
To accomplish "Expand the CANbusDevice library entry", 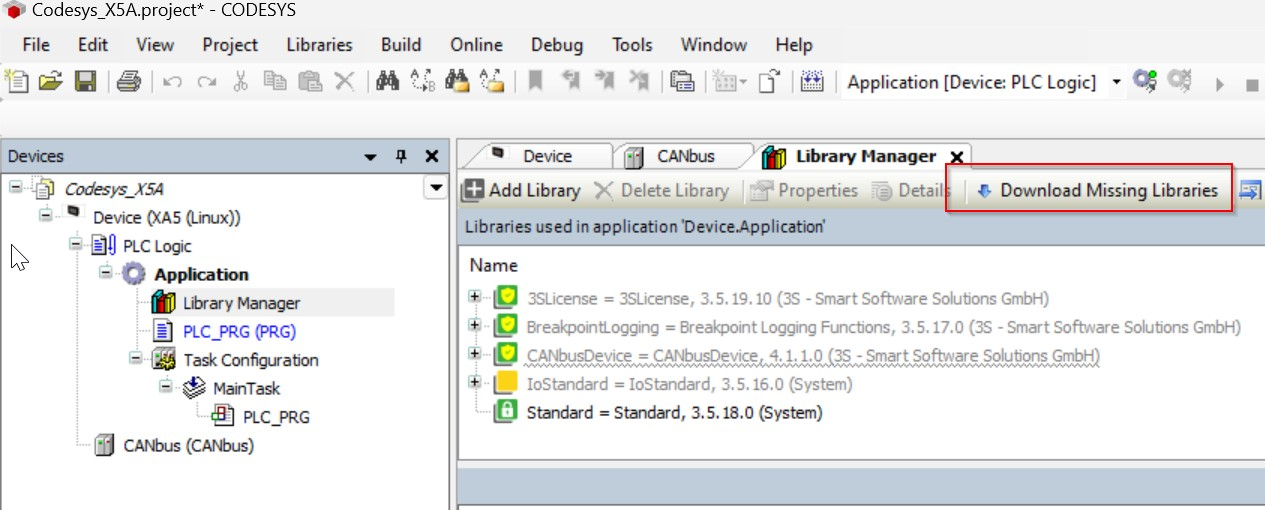I will point(476,354).
